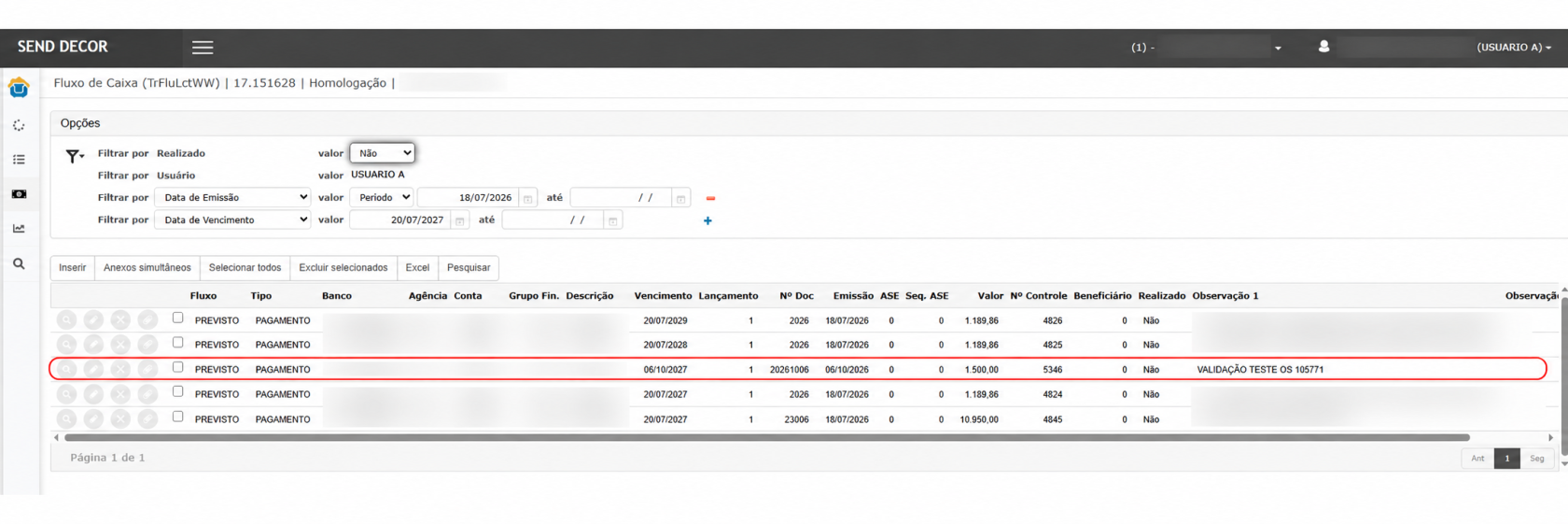Check the row with vencimento 06/10/2027
The image size is (1568, 524).
click(x=177, y=367)
